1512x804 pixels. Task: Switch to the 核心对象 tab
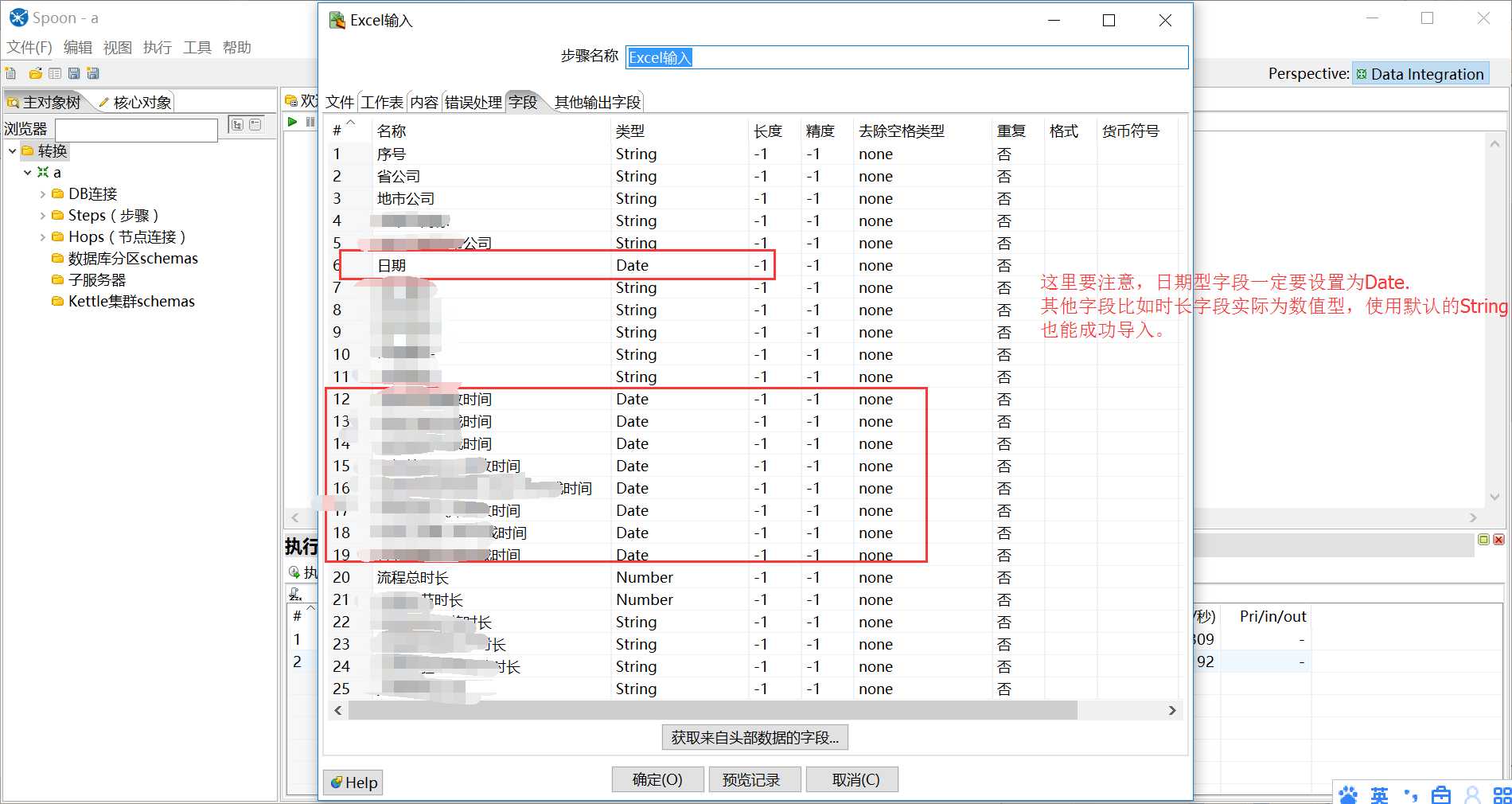click(x=135, y=102)
